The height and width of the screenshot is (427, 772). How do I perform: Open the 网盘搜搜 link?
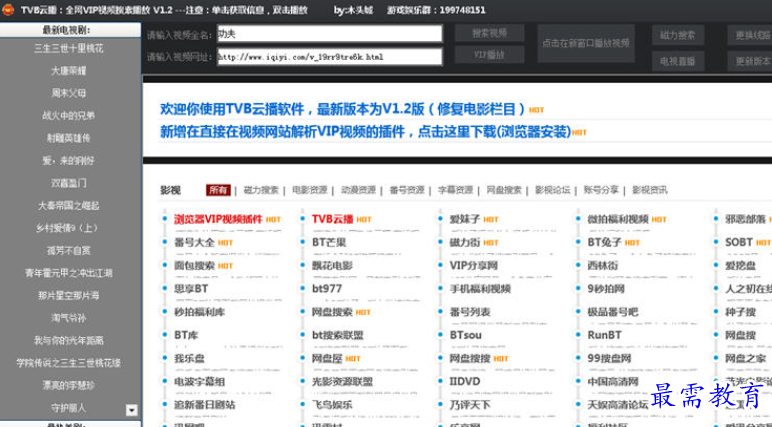[x=470, y=358]
